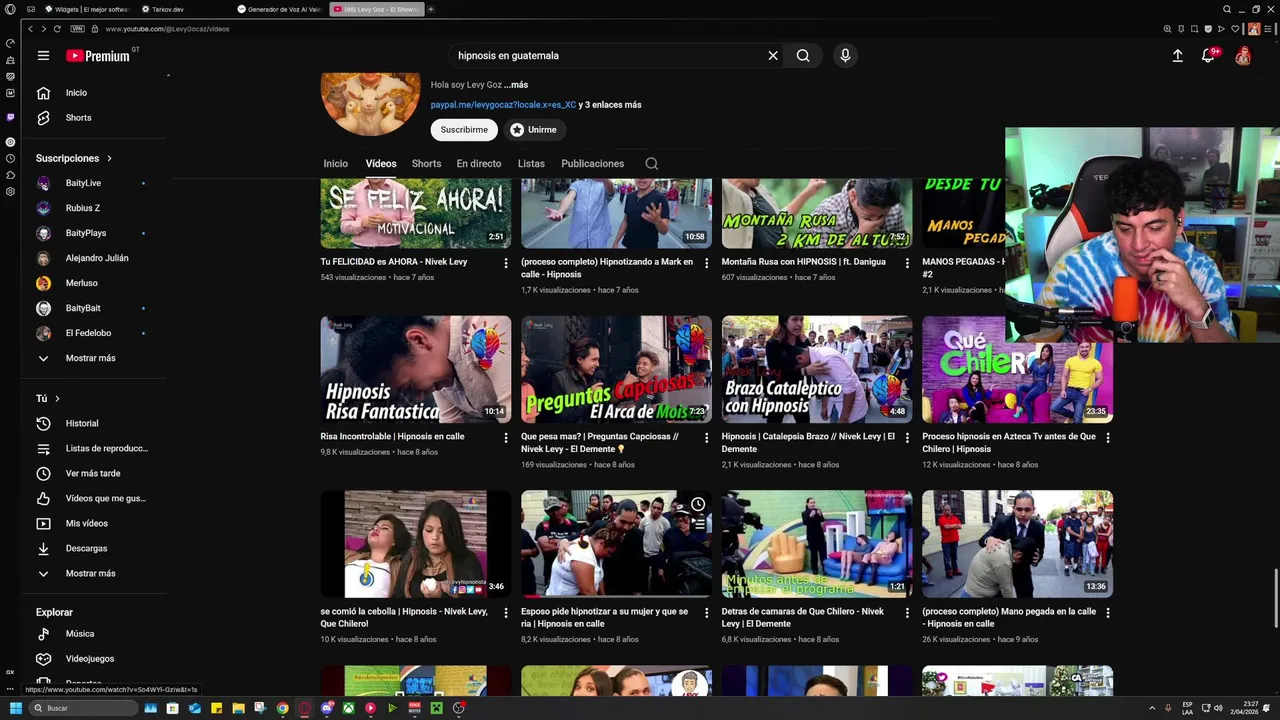Search within the channel using the magnifier
Screen dimensions: 1280x720
[x=651, y=164]
